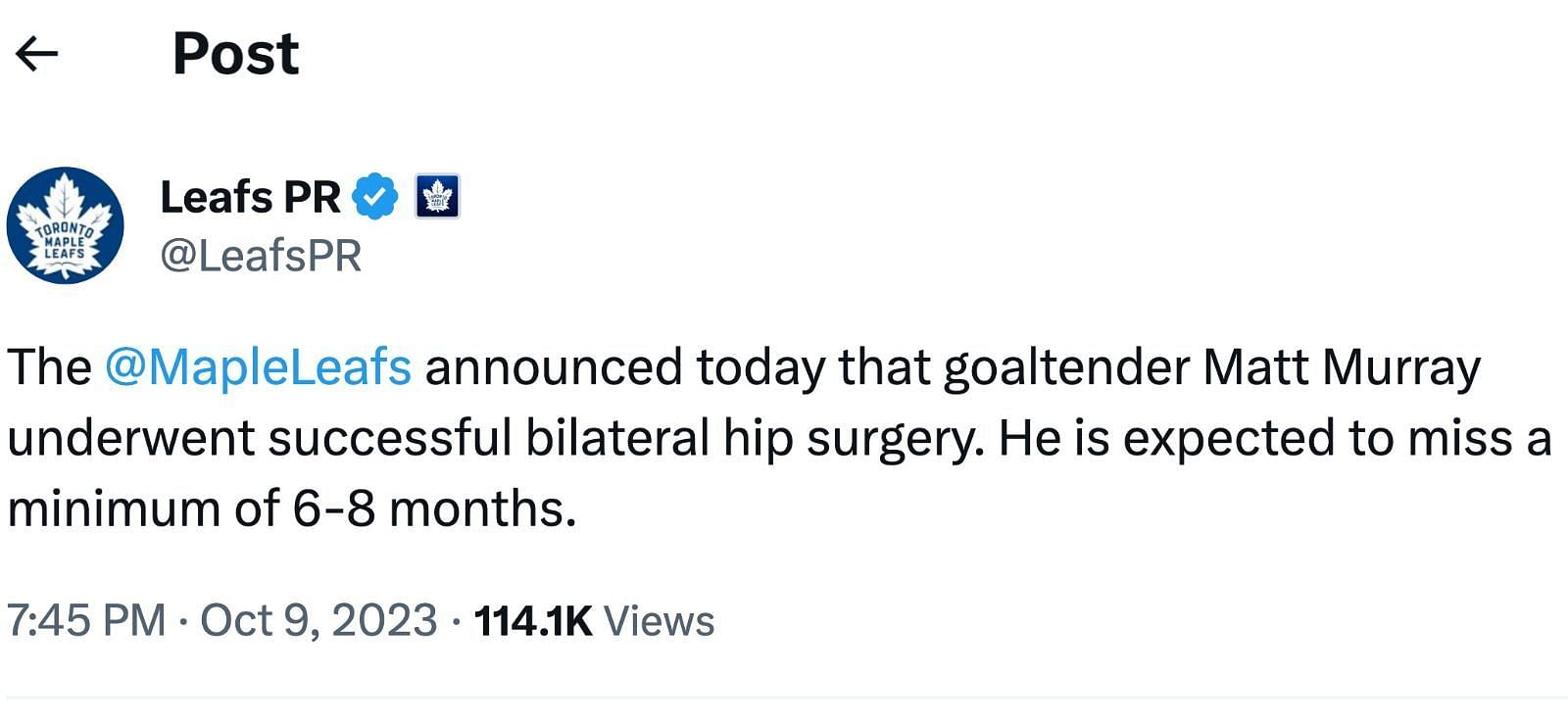Open the @MapleLeafs mention link
This screenshot has width=1568, height=726.
point(258,368)
